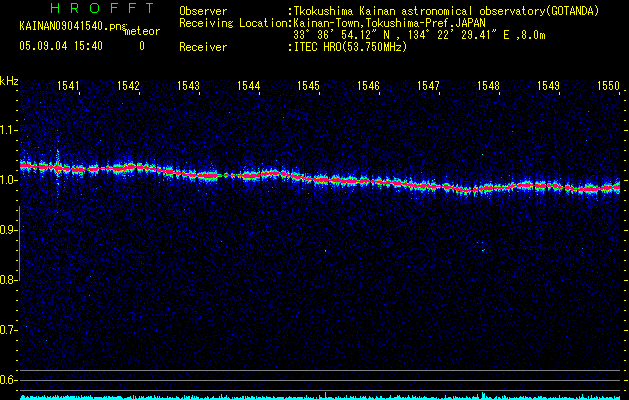Click the 1549 time axis marker
The image size is (629, 400).
[x=548, y=85]
